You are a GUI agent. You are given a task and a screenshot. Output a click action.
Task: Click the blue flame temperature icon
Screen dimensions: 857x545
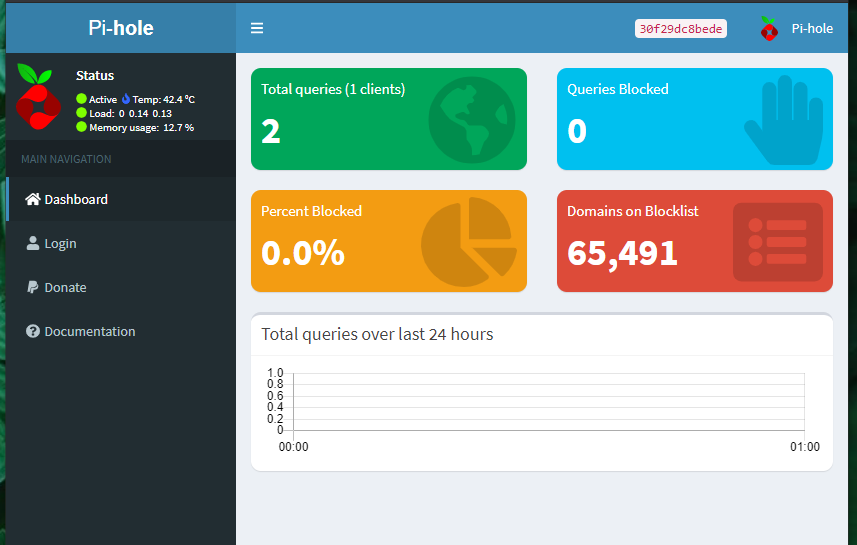pyautogui.click(x=126, y=99)
